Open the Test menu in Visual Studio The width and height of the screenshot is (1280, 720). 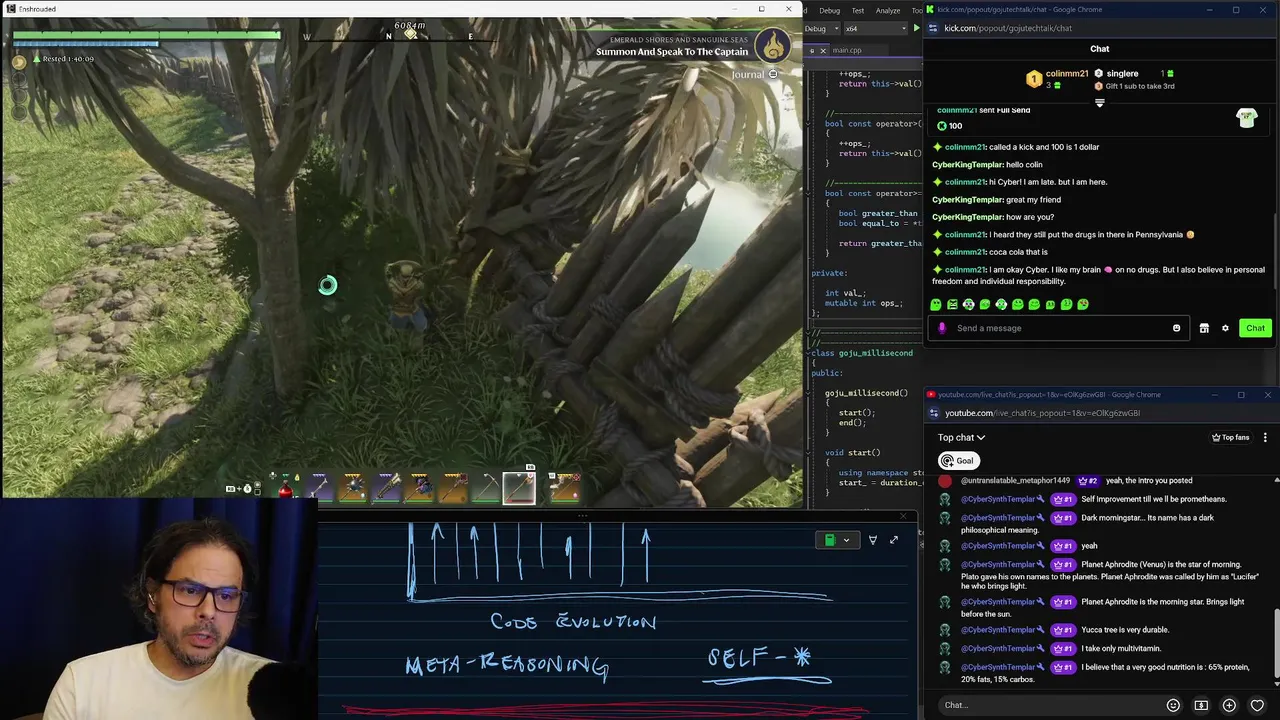pyautogui.click(x=858, y=10)
